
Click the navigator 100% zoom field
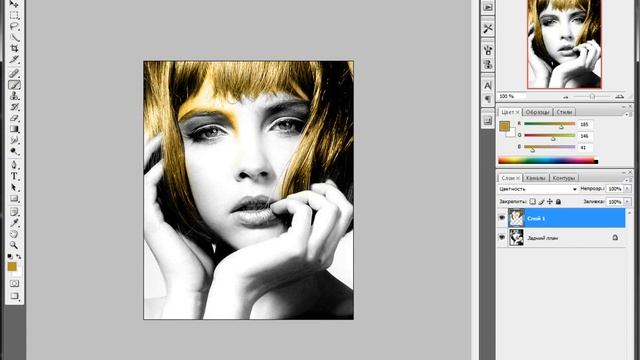(x=511, y=96)
